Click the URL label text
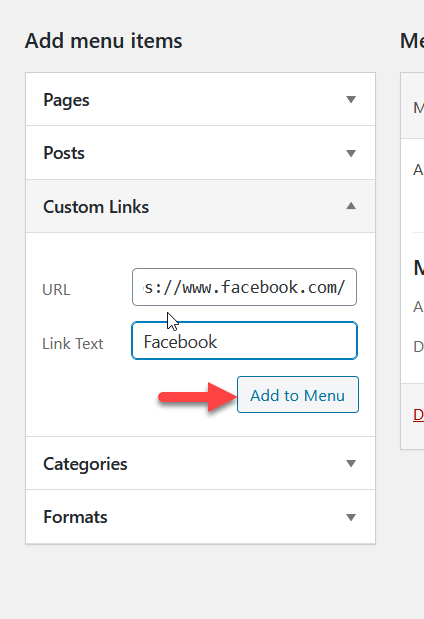 click(56, 290)
